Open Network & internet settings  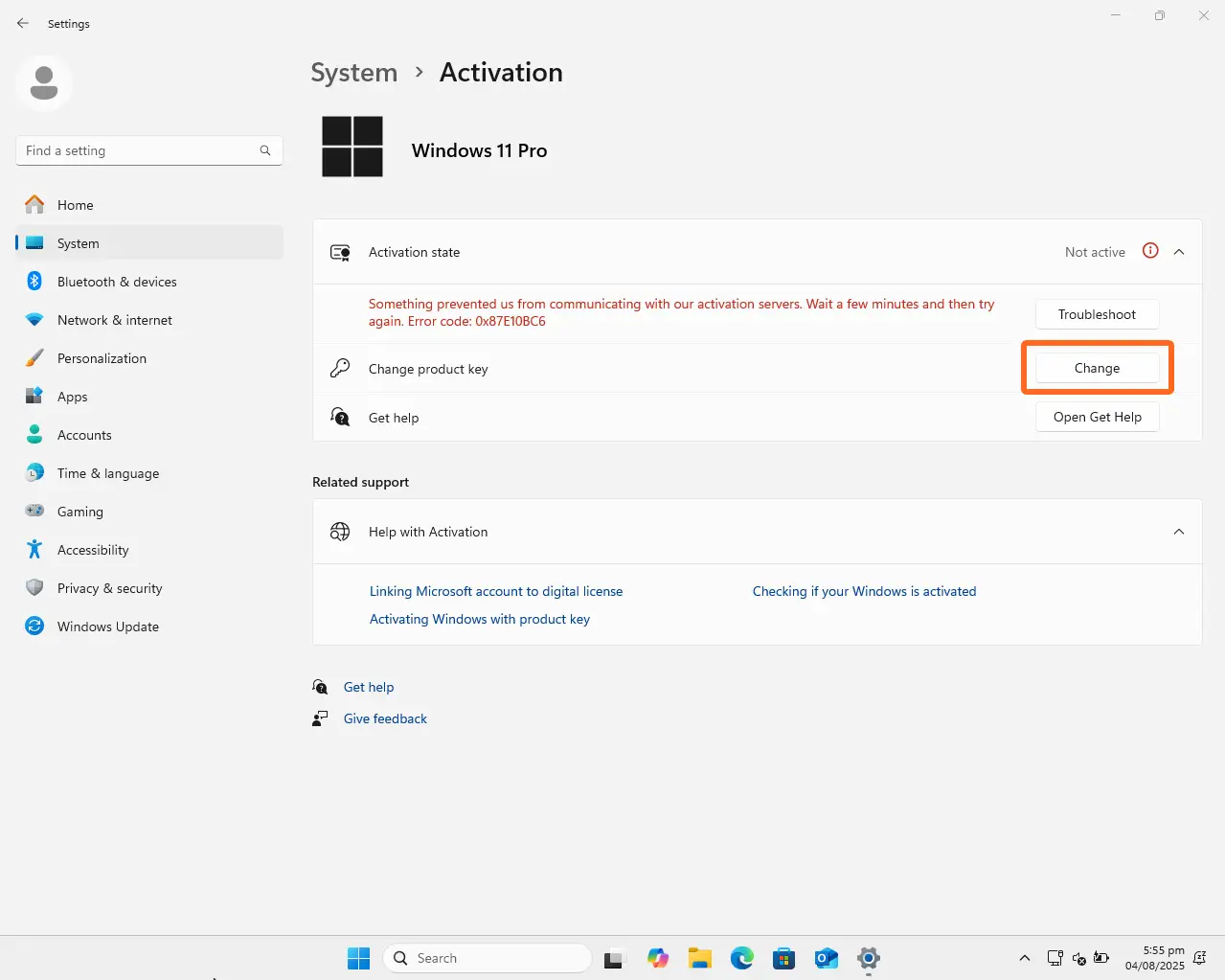[x=149, y=320]
